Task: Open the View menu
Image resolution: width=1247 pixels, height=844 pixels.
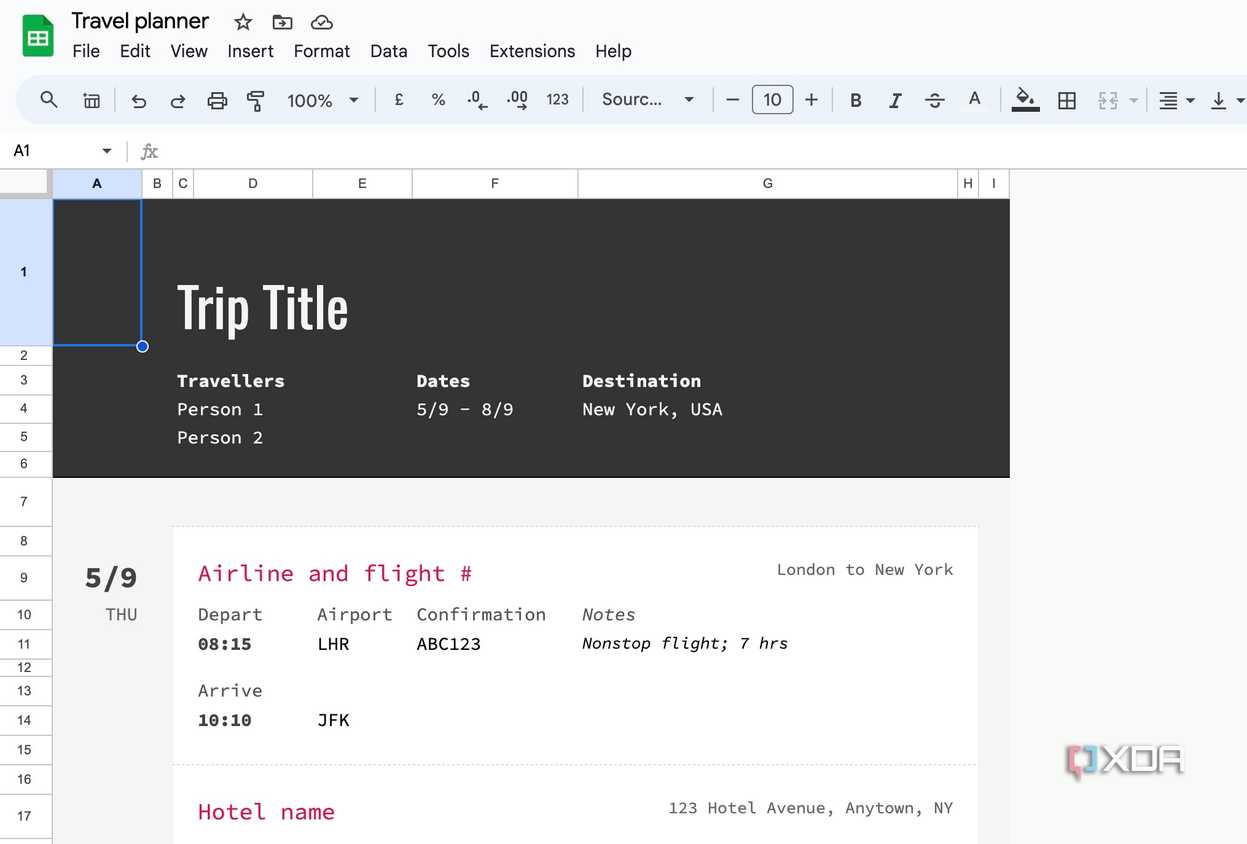Action: tap(189, 51)
